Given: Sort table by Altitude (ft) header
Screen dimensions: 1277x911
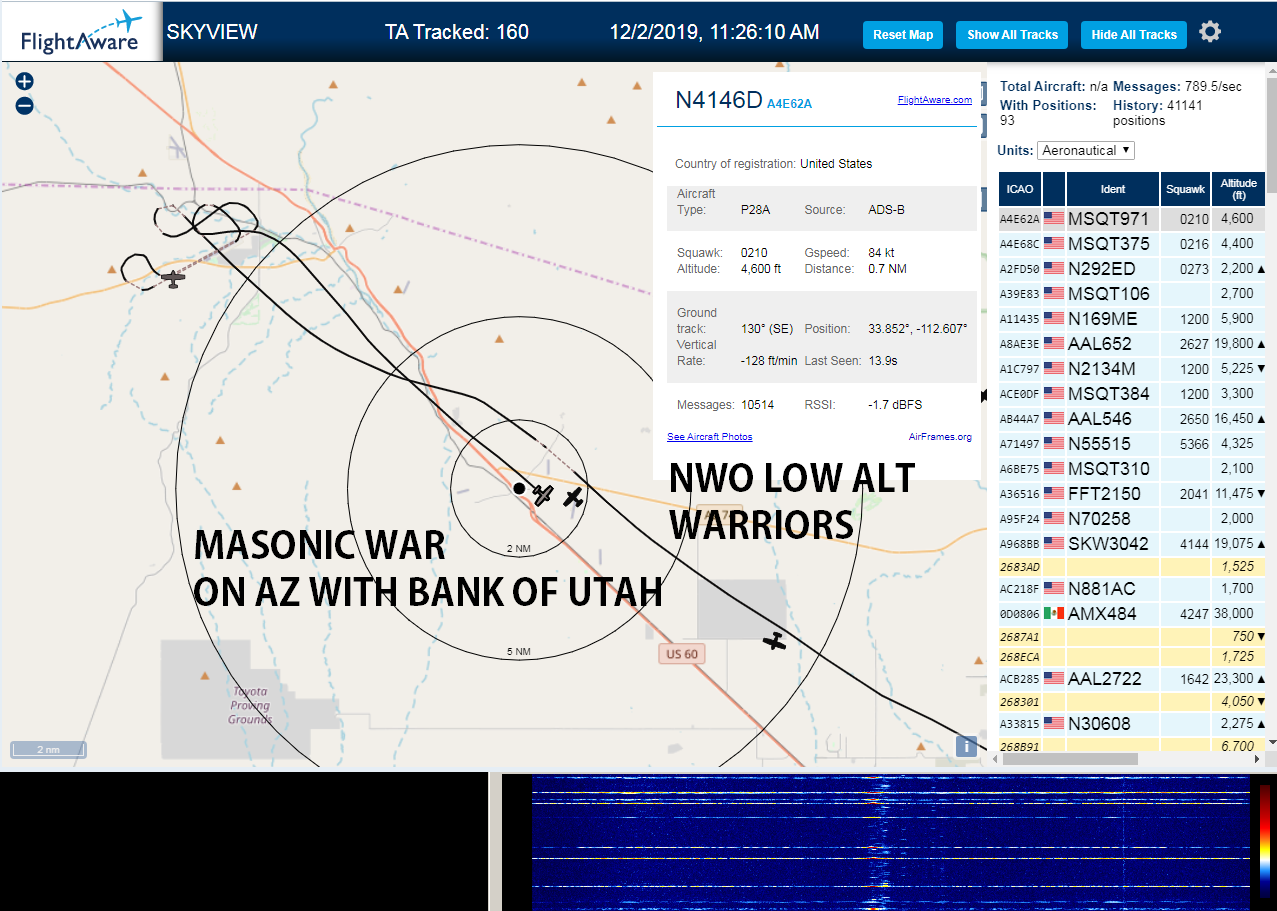Looking at the screenshot, I should pos(1238,189).
